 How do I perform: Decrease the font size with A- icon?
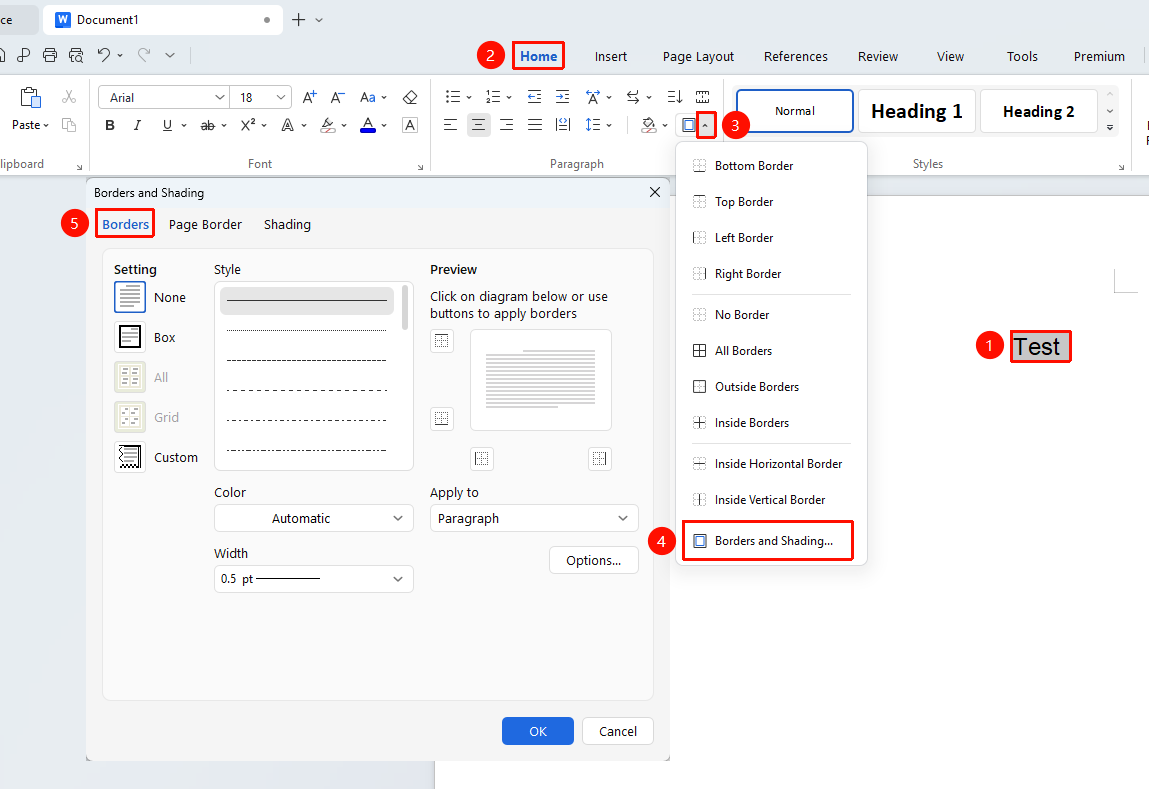(337, 97)
